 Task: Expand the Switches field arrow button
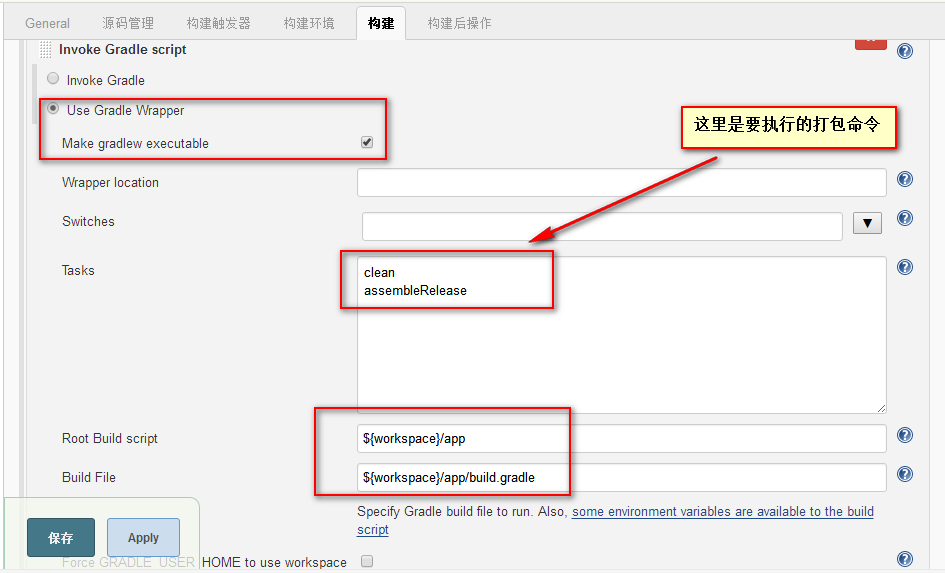tap(867, 223)
